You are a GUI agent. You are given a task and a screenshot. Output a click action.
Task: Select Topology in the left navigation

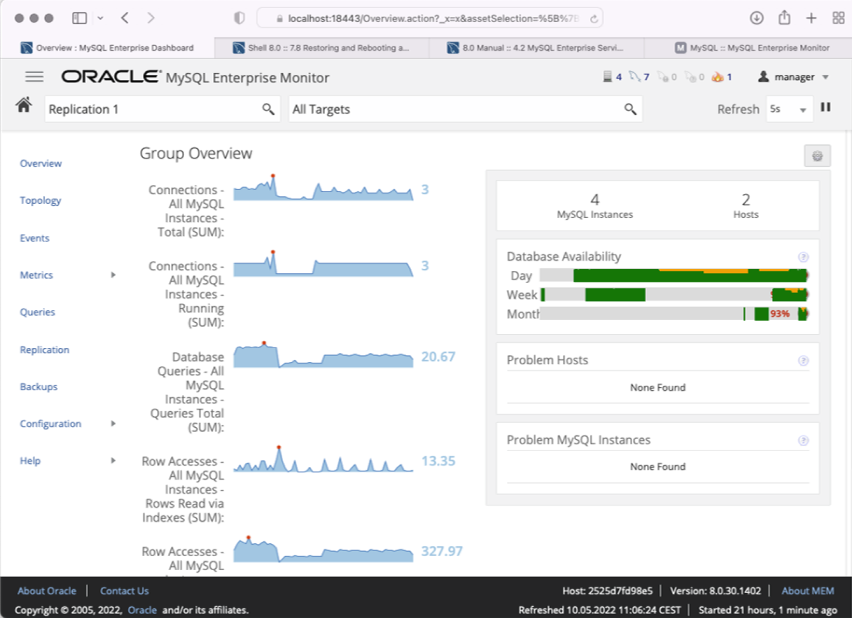(x=40, y=201)
